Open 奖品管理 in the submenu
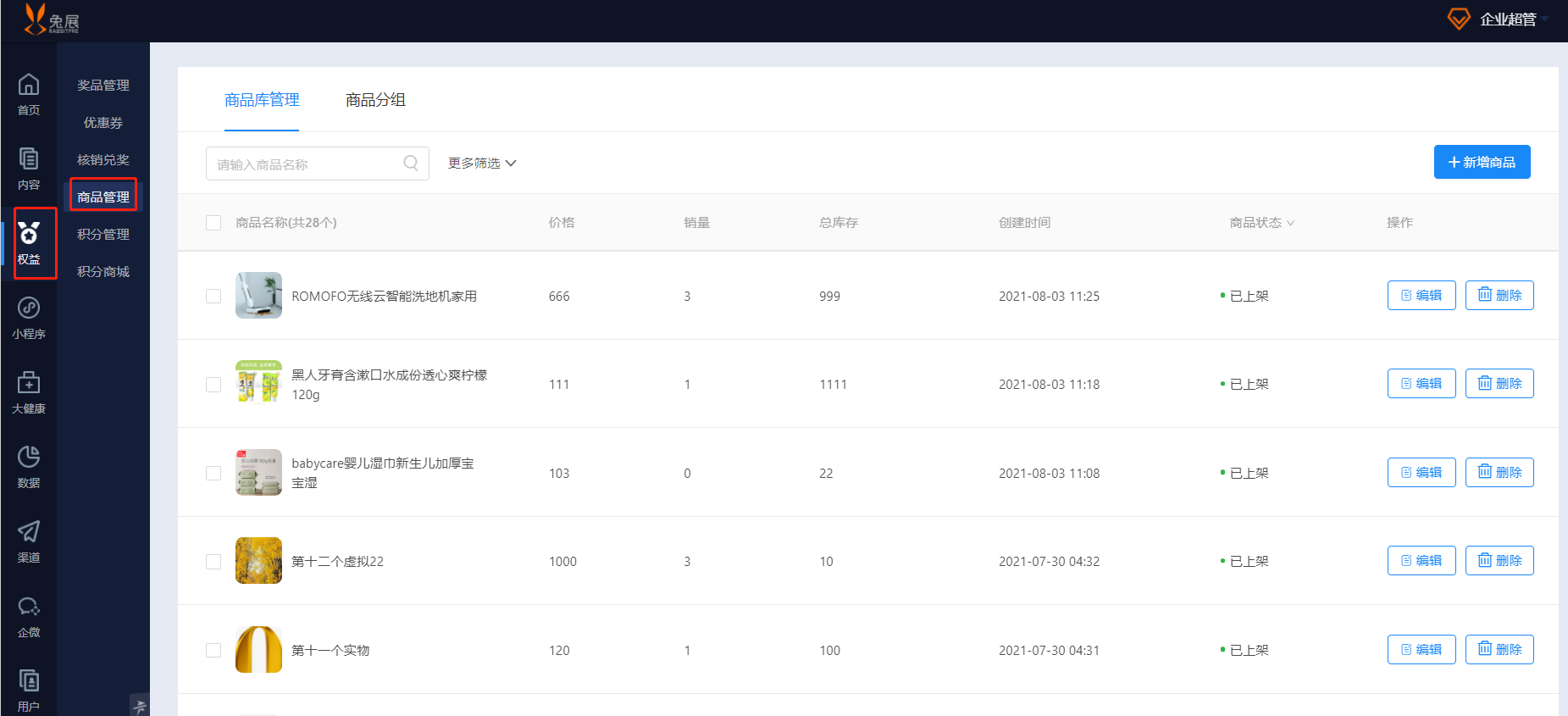1568x716 pixels. coord(103,86)
